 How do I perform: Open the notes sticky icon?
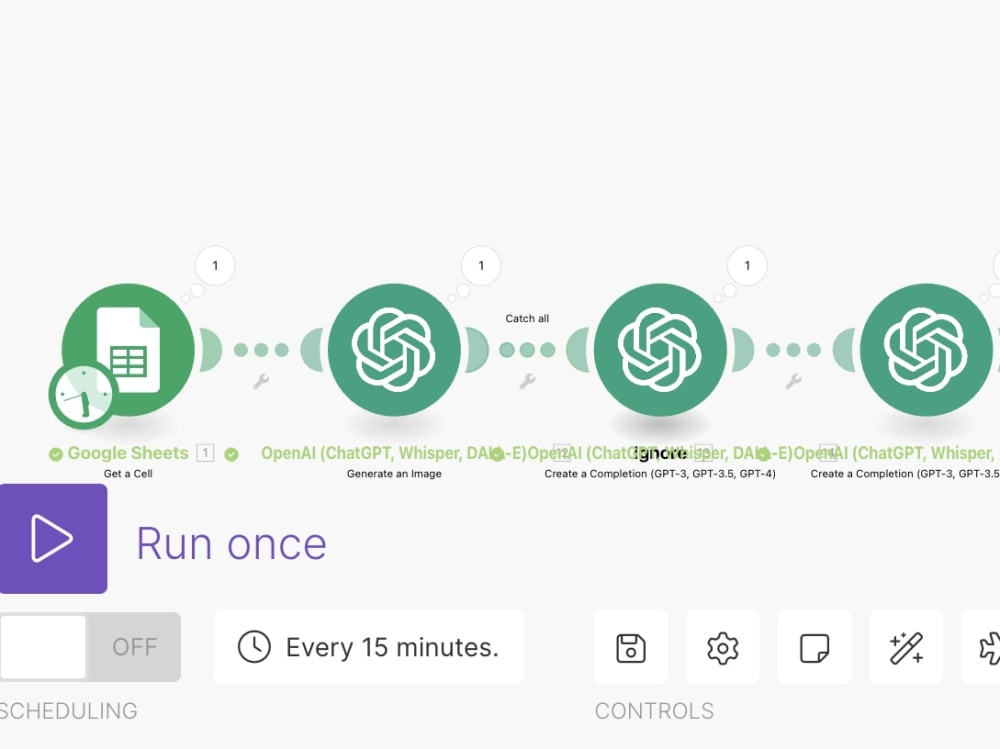[814, 648]
